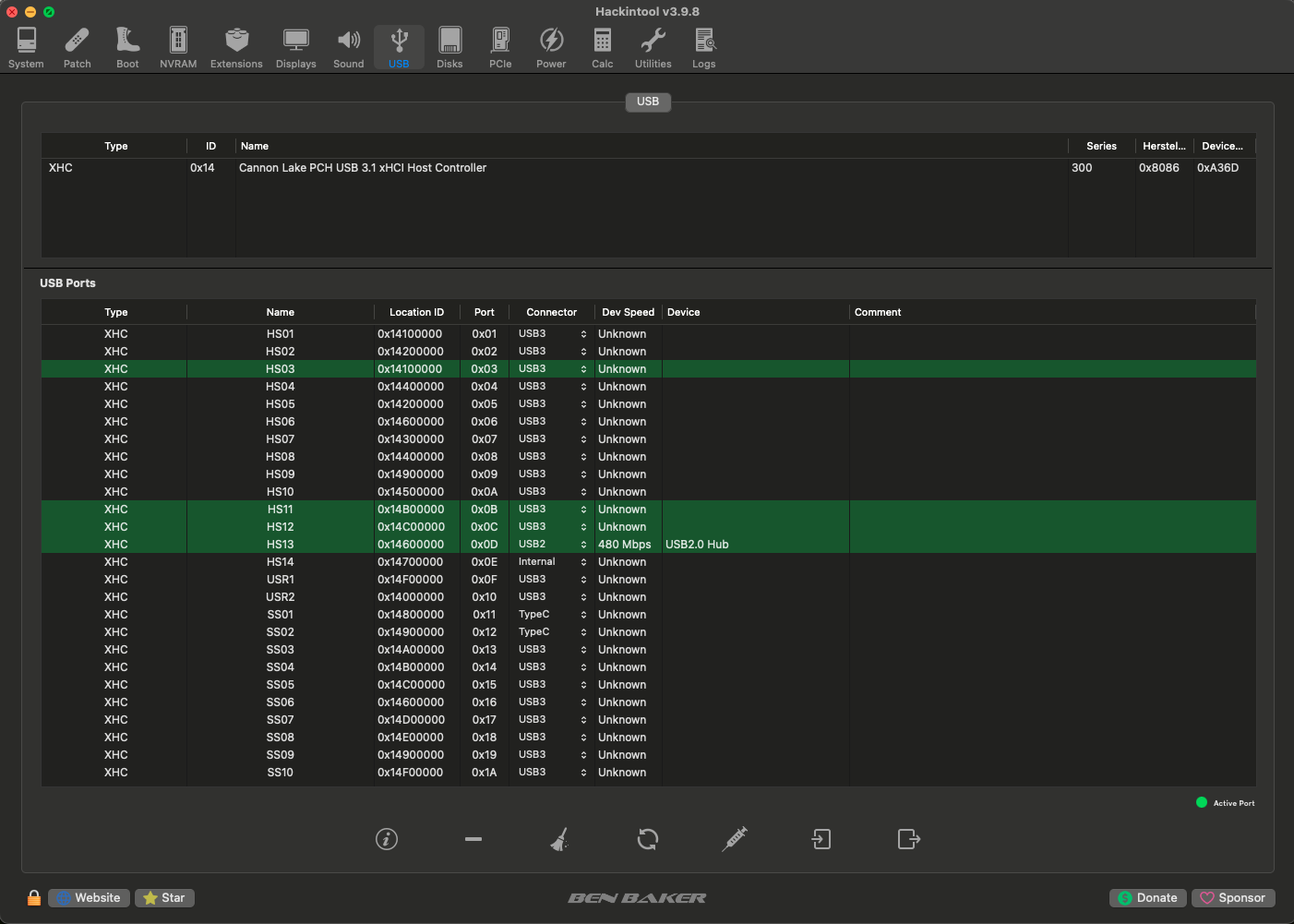Open the Power section
The image size is (1294, 924).
(x=551, y=48)
